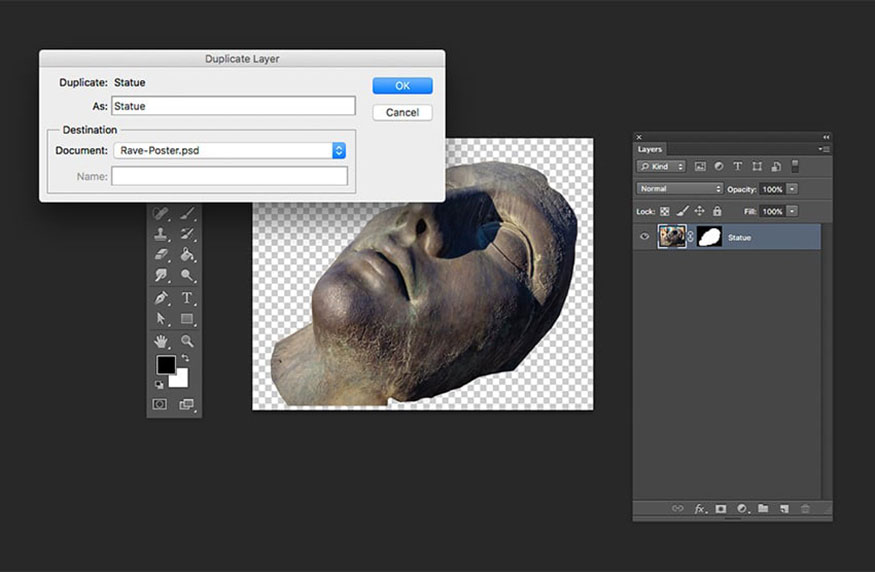
Task: Select the Horizontal Type tool
Action: click(x=188, y=298)
